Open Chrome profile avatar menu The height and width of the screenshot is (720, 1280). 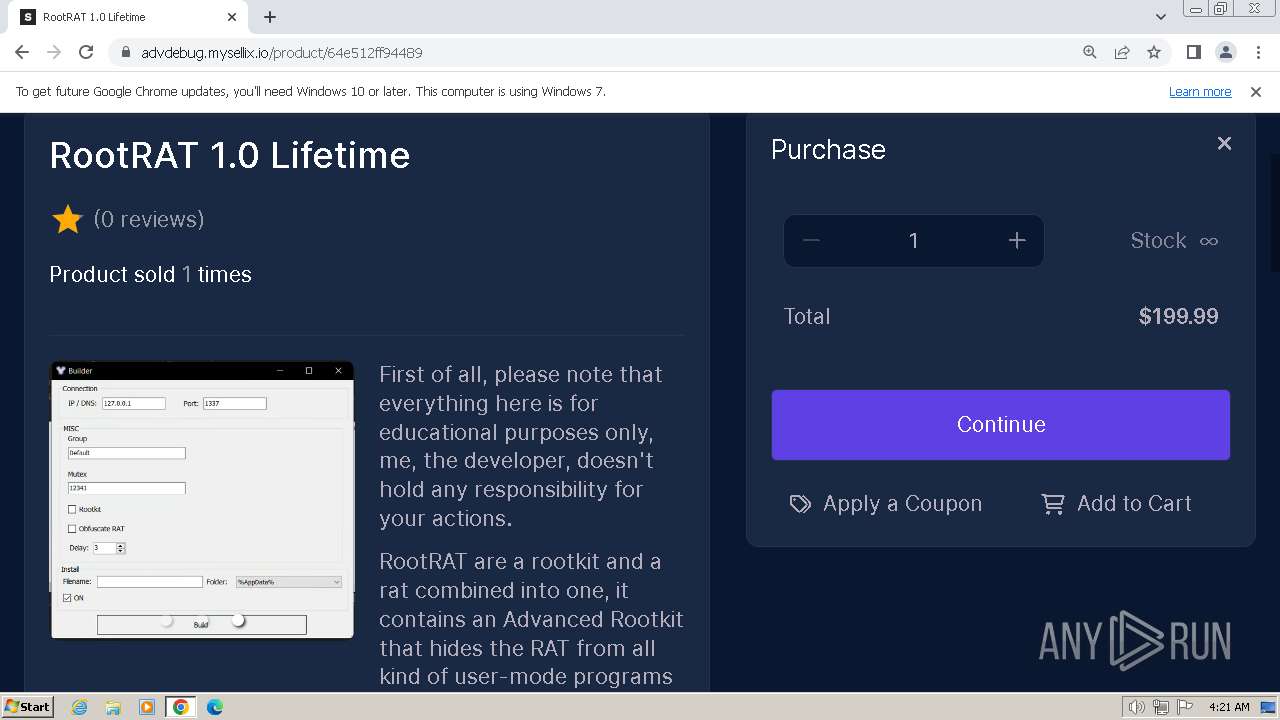(x=1225, y=52)
